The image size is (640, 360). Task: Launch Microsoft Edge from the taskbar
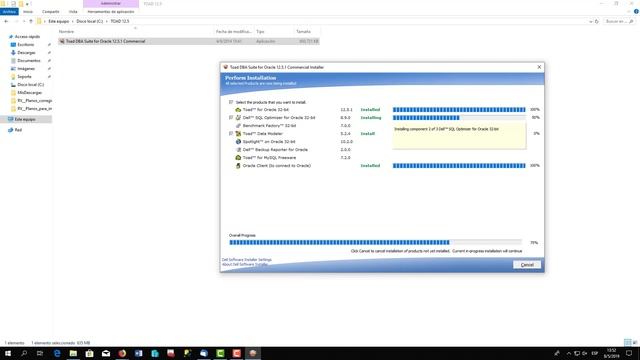[57, 353]
